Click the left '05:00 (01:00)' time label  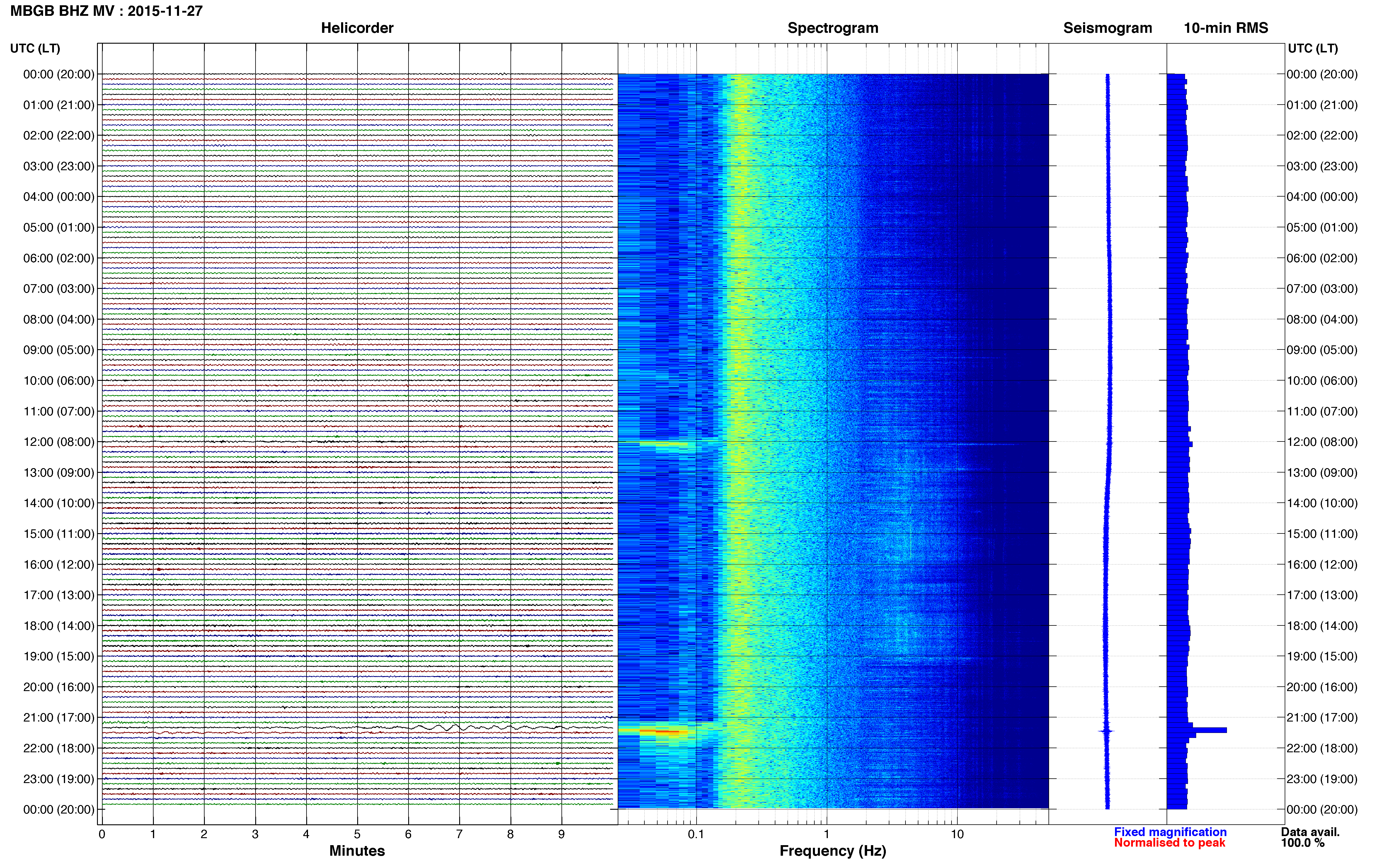pyautogui.click(x=59, y=227)
